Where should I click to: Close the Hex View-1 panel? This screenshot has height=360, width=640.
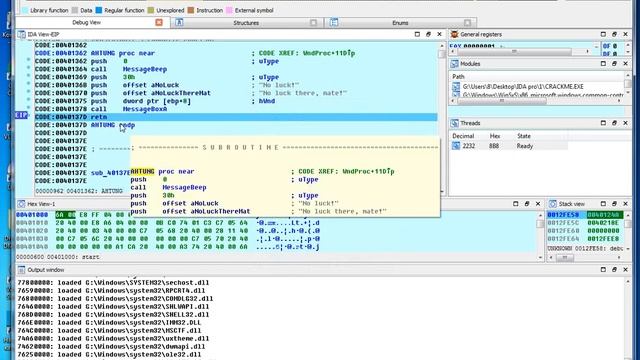click(538, 204)
